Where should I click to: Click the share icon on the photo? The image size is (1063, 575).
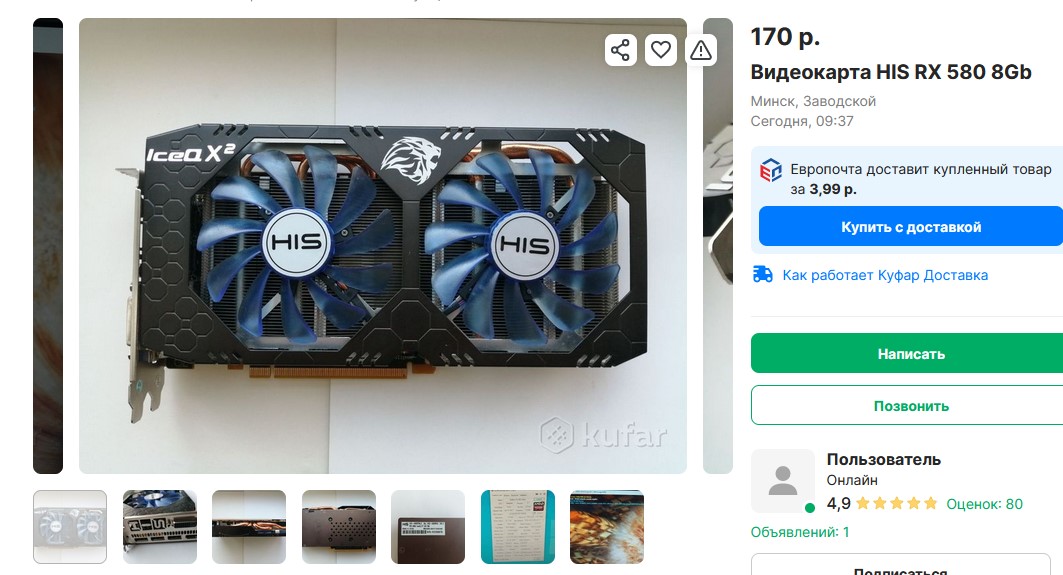620,49
